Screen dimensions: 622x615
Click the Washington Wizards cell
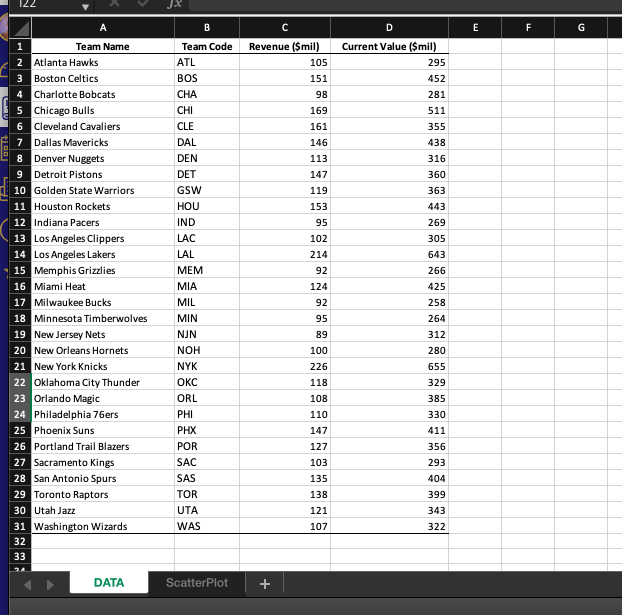103,527
